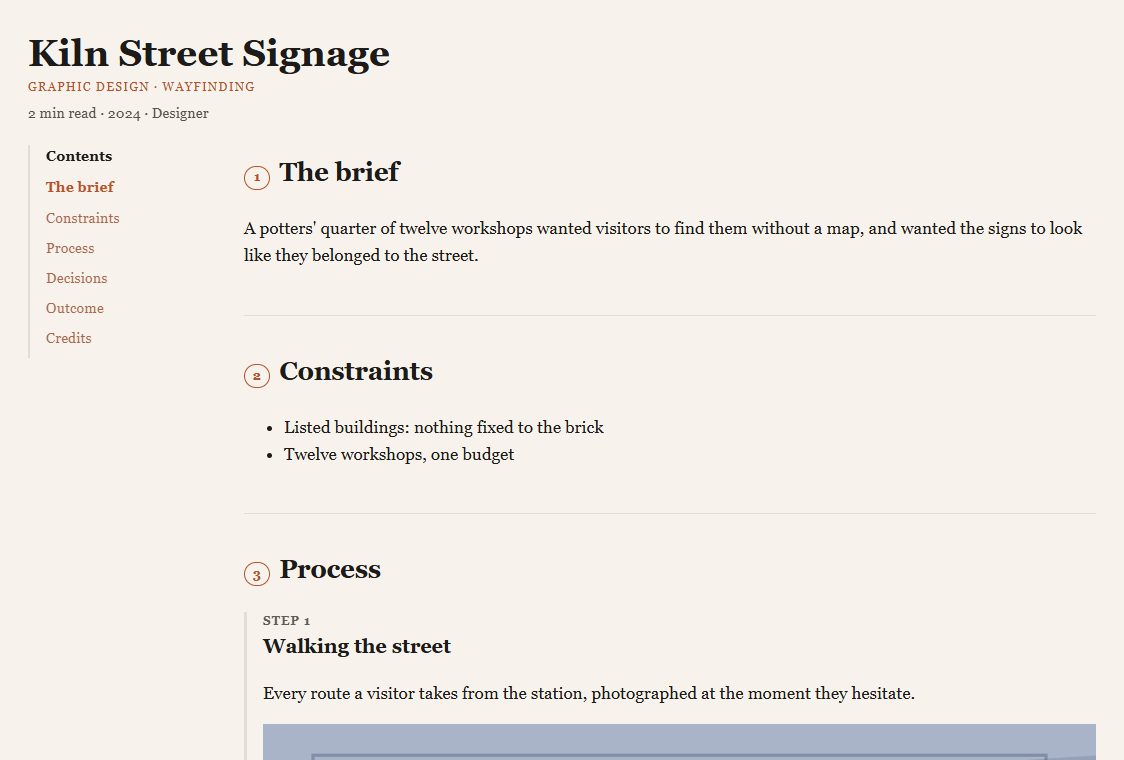1124x760 pixels.
Task: Select Process in the Contents list
Action: pos(70,248)
